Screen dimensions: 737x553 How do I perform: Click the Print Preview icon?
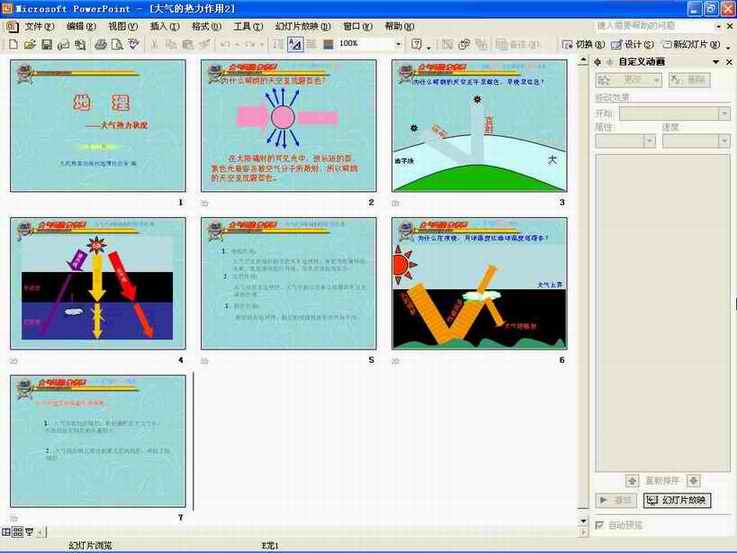pos(117,45)
